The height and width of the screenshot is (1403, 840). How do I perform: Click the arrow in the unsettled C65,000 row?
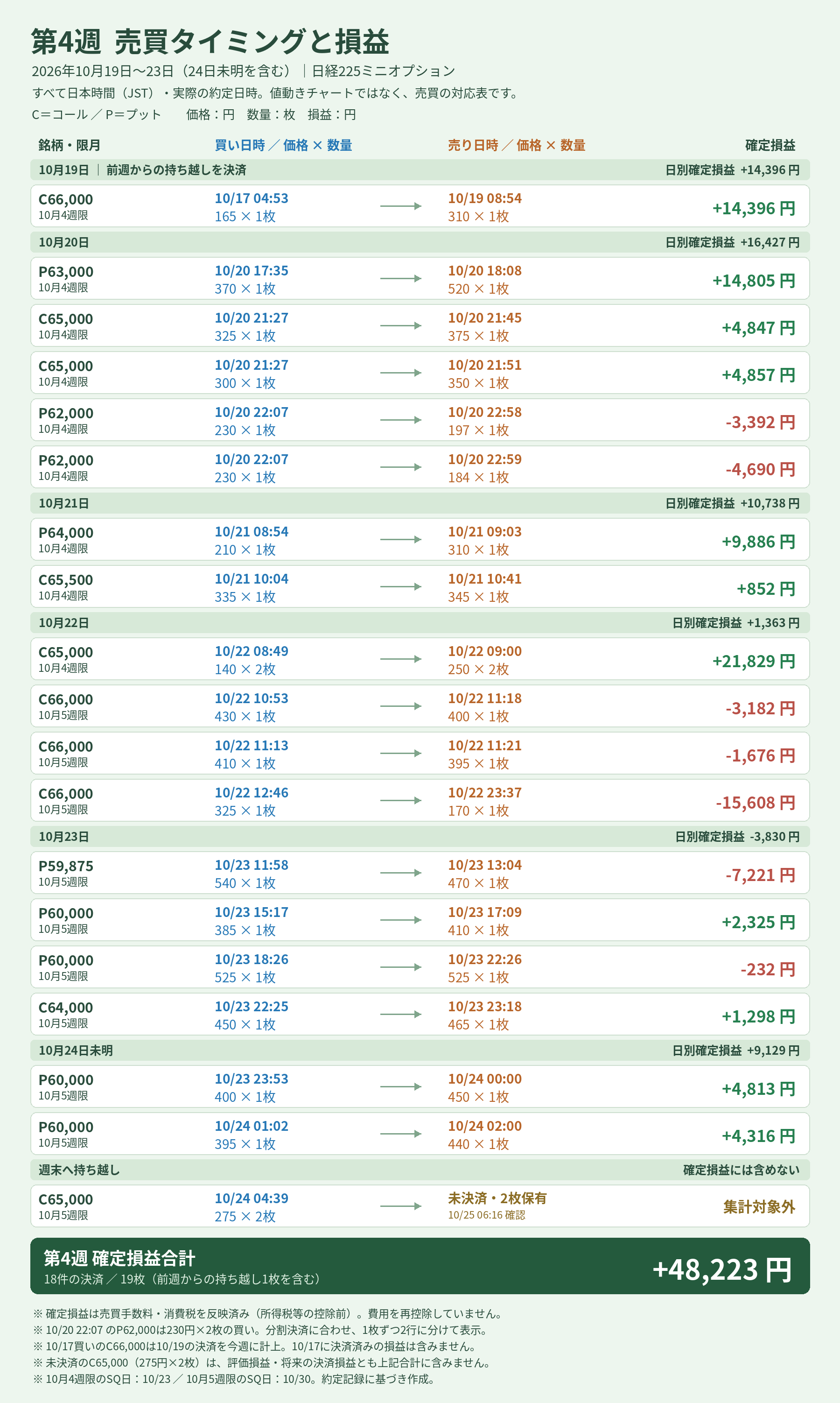pyautogui.click(x=401, y=1206)
